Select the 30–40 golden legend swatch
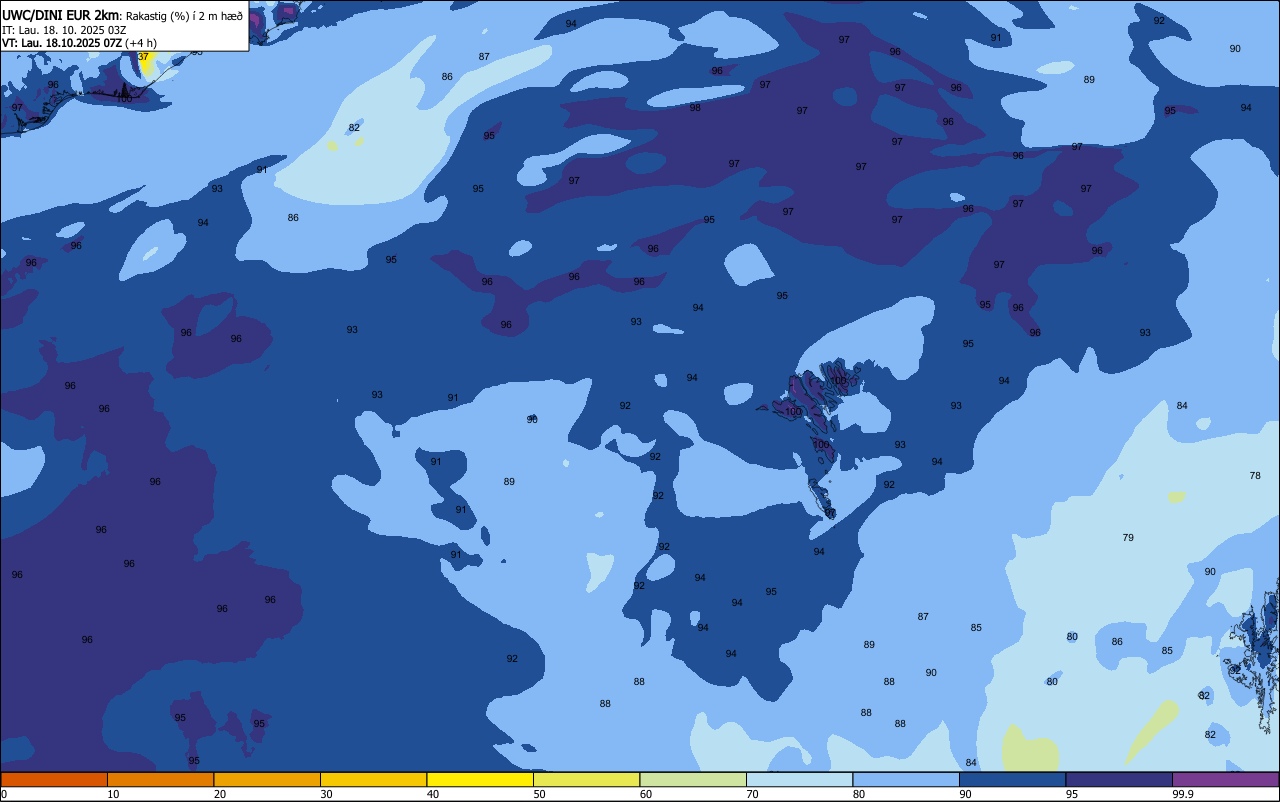Viewport: 1280px width, 802px height. point(373,779)
